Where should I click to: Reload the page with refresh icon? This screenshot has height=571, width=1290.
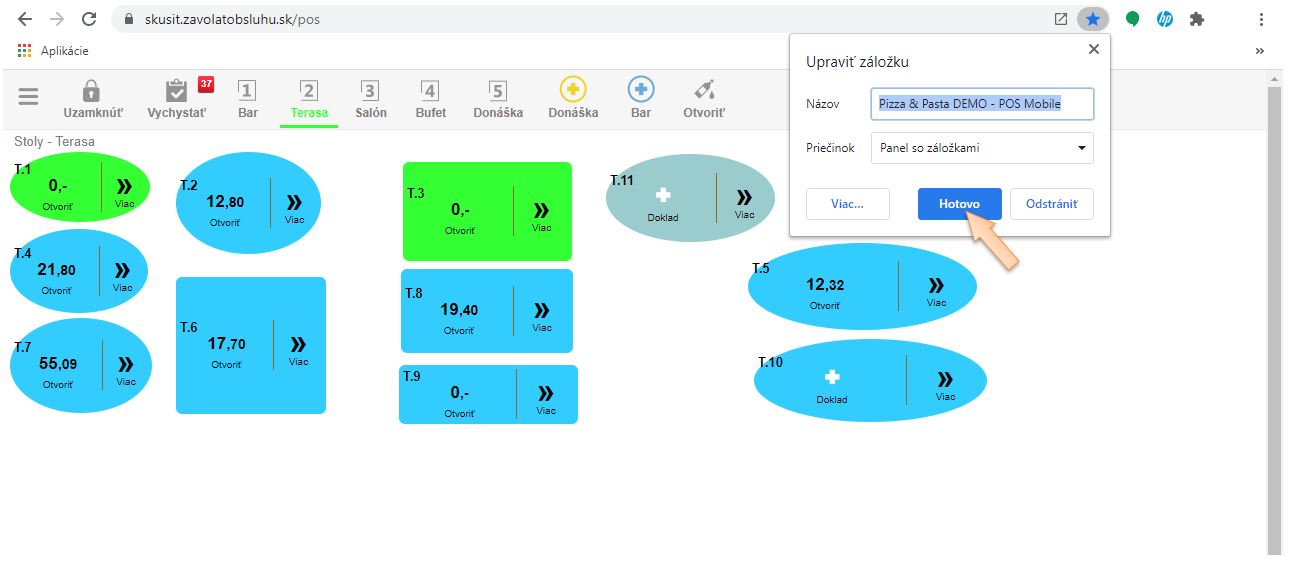(x=89, y=19)
